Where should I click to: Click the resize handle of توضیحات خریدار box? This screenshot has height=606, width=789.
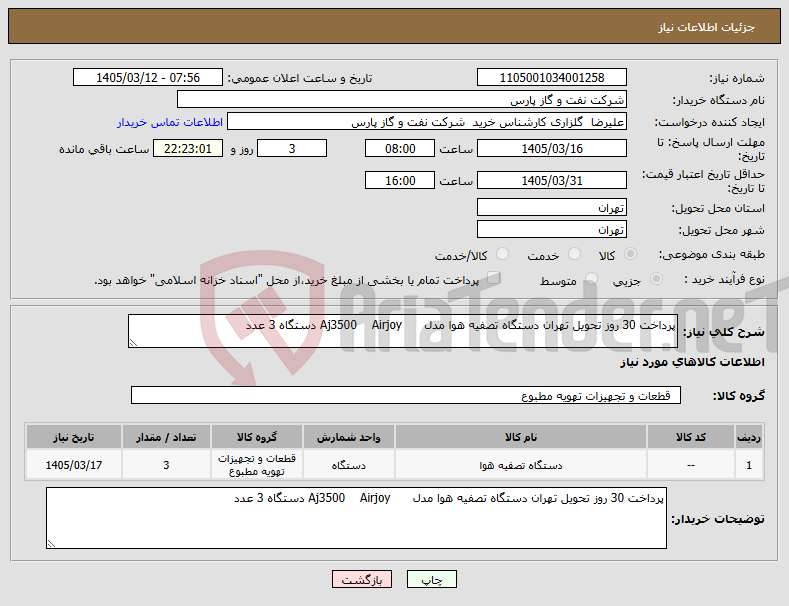coord(51,544)
